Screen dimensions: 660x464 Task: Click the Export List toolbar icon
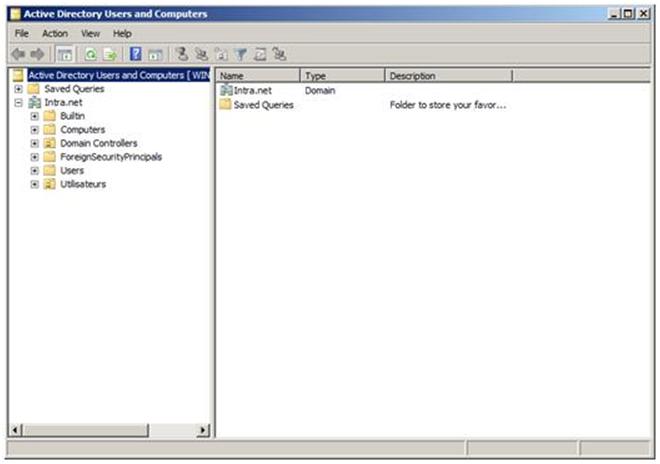[110, 54]
